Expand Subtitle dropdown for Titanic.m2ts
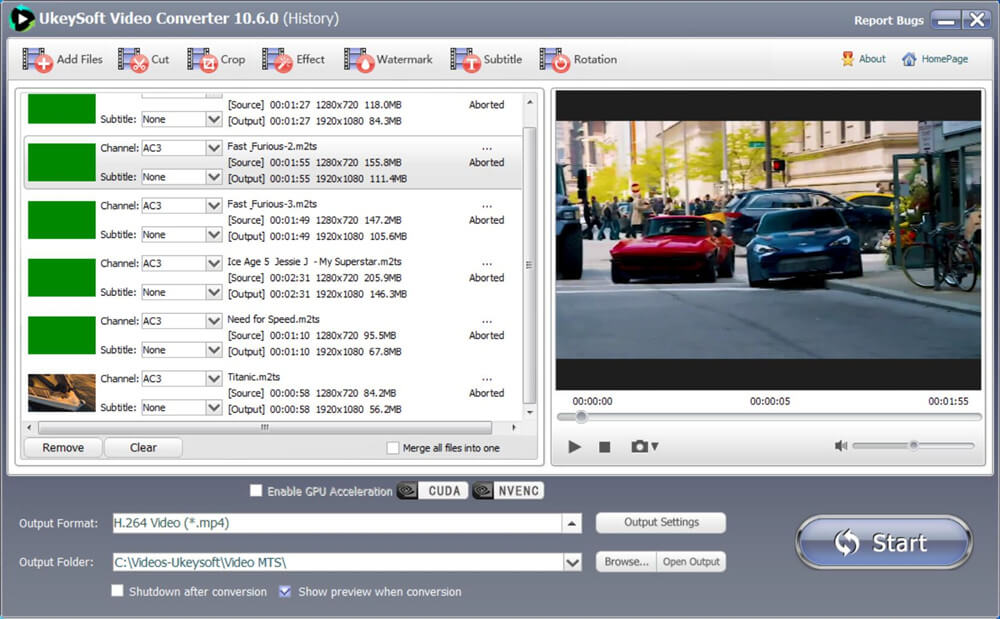This screenshot has height=619, width=1000. pyautogui.click(x=214, y=407)
